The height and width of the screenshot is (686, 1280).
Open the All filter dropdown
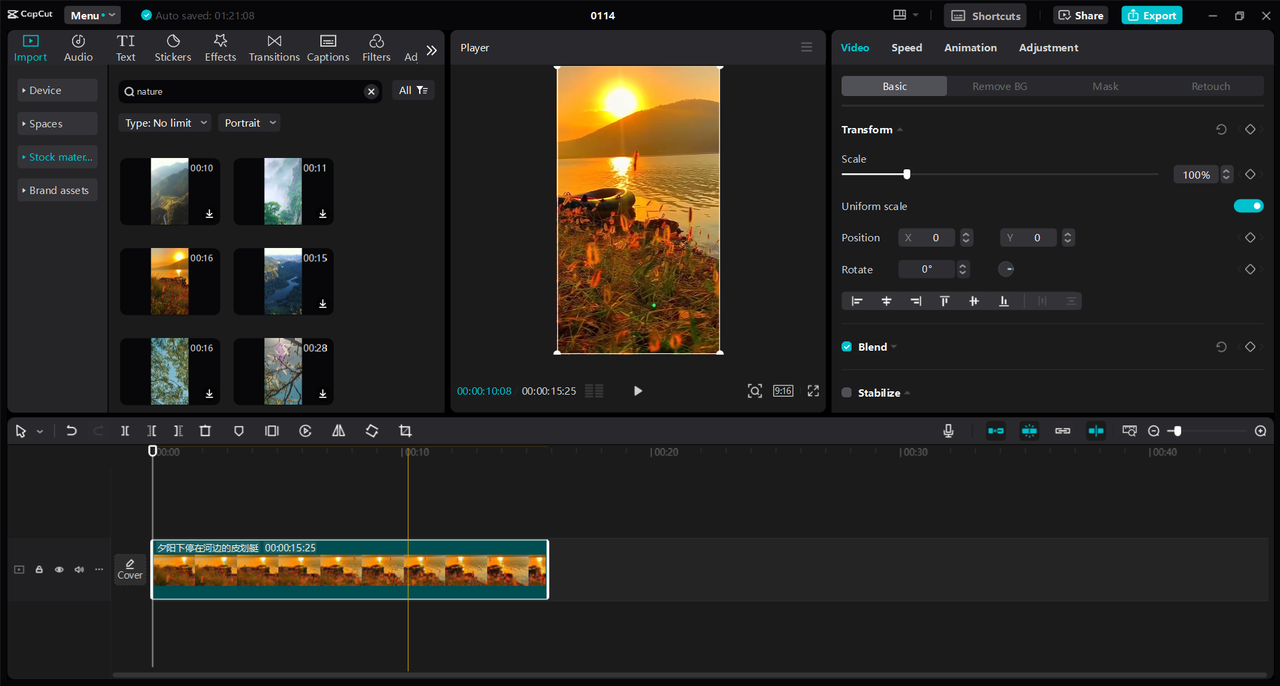413,91
